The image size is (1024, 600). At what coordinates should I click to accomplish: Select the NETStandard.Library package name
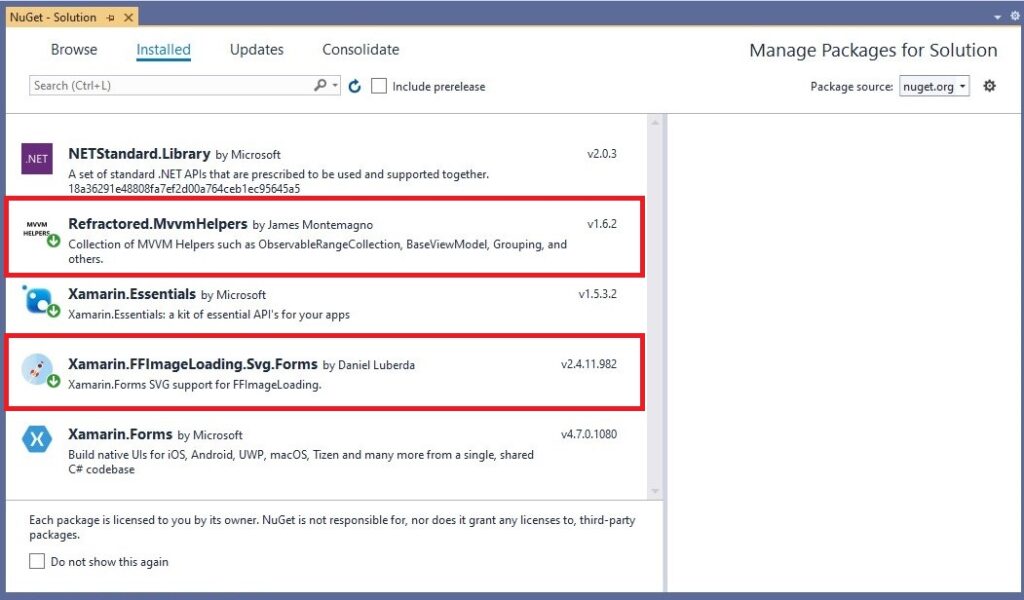pyautogui.click(x=139, y=154)
